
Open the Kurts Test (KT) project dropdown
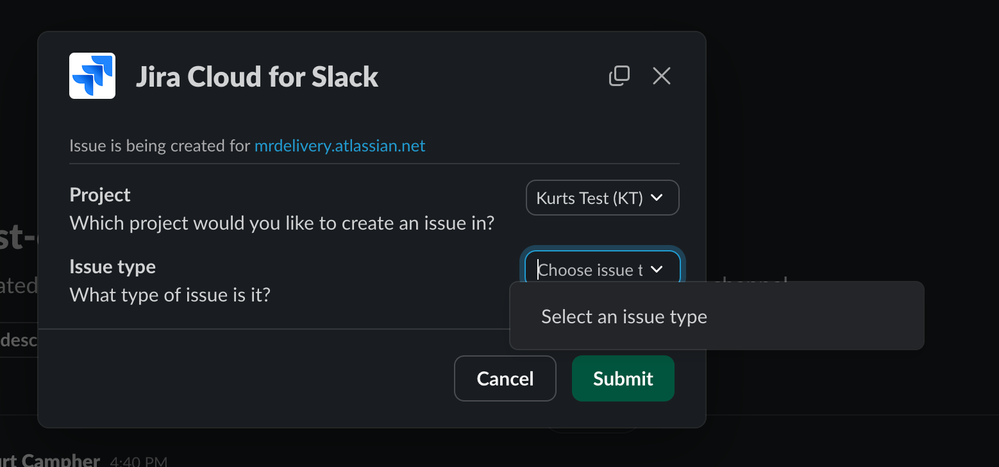(602, 198)
